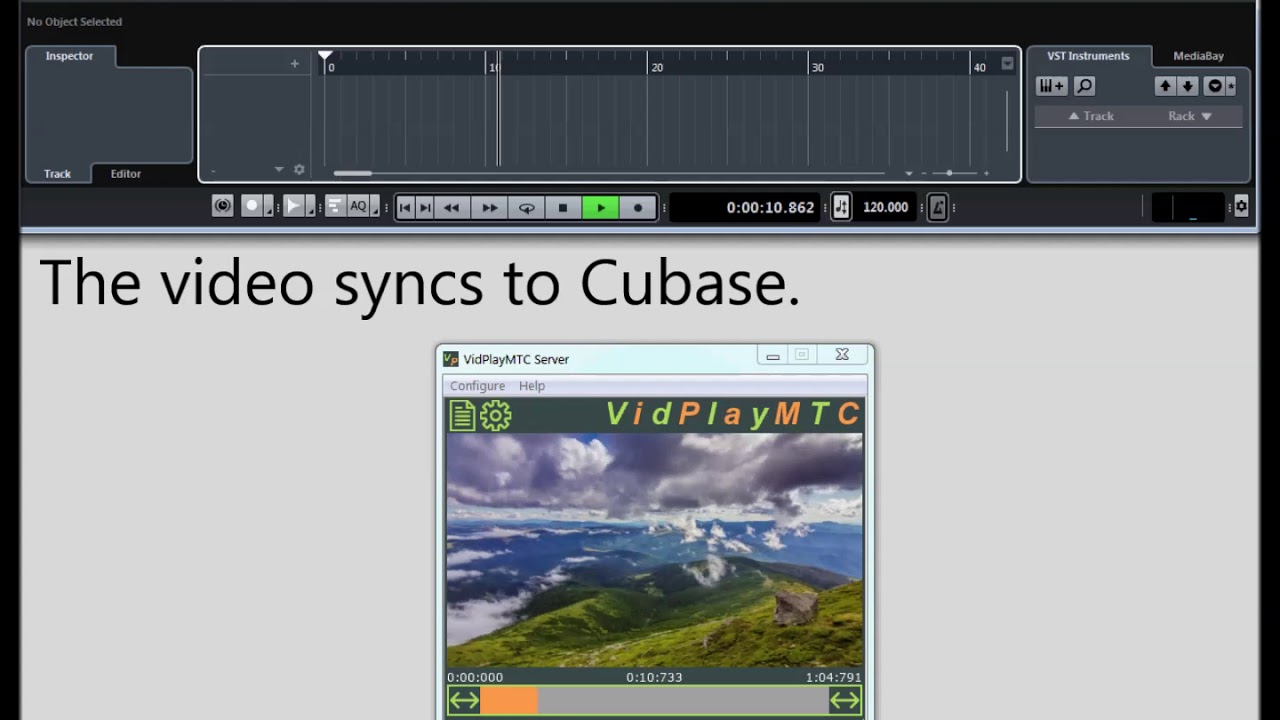Click the green Play button in Cubase

(x=600, y=207)
